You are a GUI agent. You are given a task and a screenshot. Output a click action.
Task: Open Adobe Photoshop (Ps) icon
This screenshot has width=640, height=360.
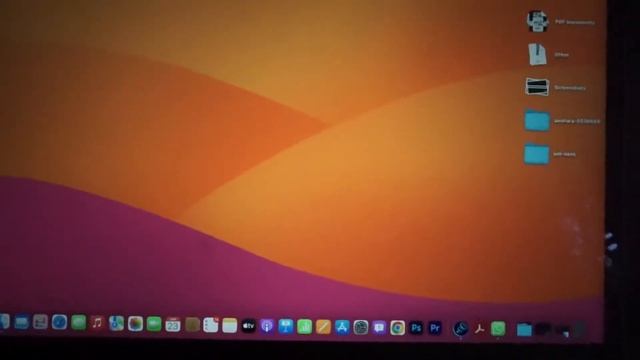(x=416, y=328)
